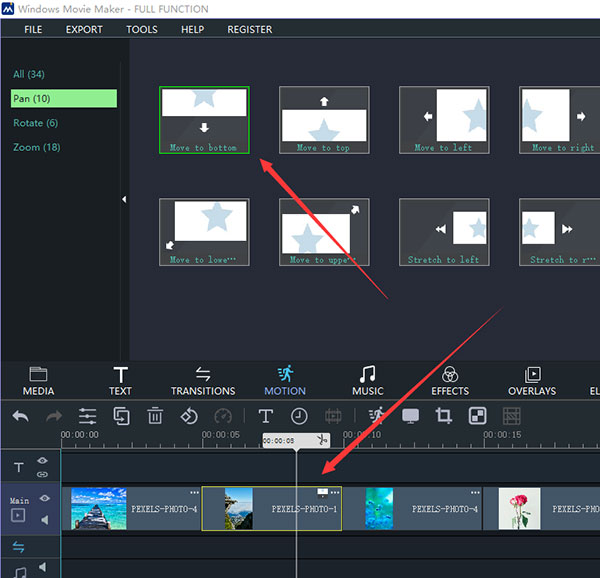Open the clip adjustment sliders settings
600x578 pixels.
click(87, 416)
